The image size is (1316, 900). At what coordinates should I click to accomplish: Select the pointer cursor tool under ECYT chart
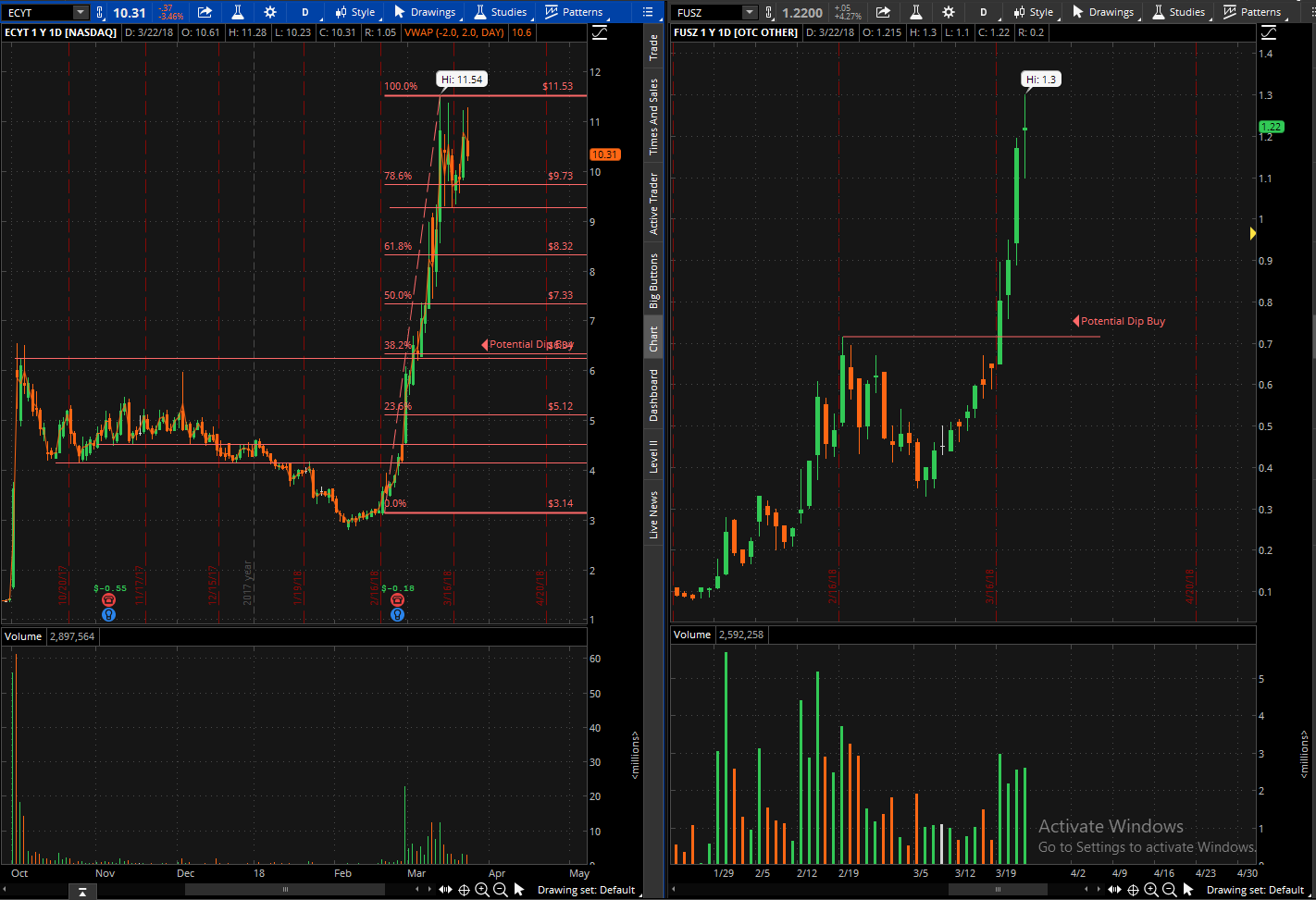(519, 890)
